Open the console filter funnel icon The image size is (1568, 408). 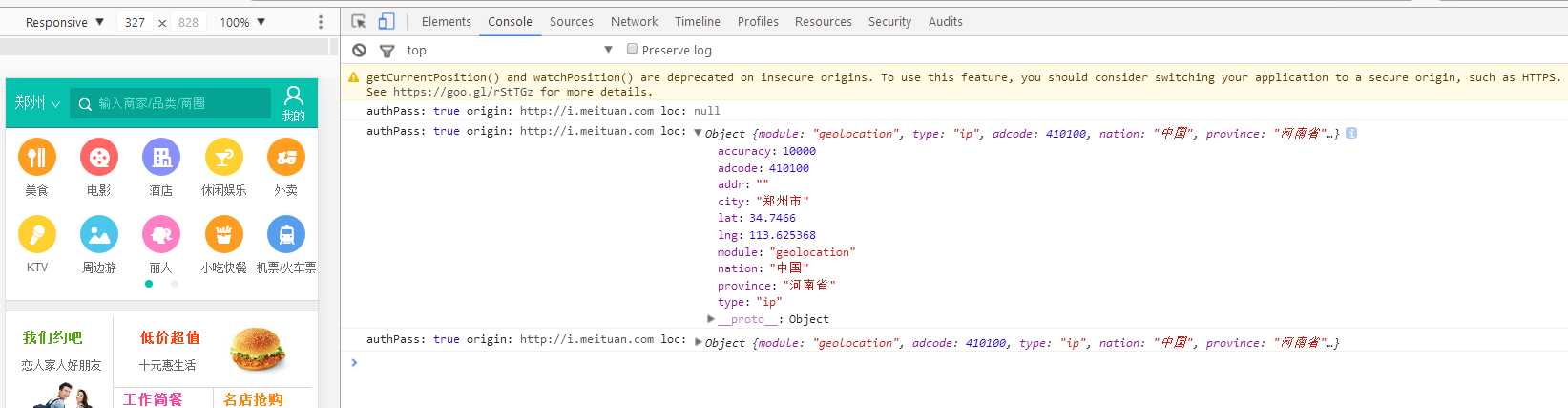click(387, 51)
